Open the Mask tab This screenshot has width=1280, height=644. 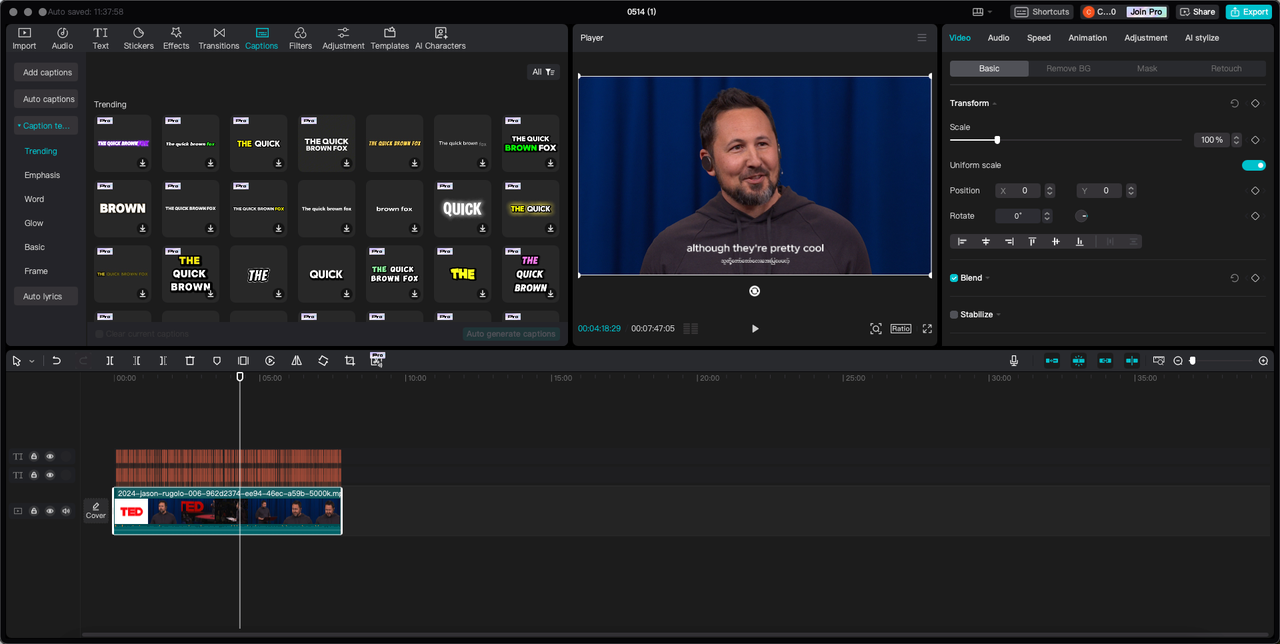point(1147,68)
